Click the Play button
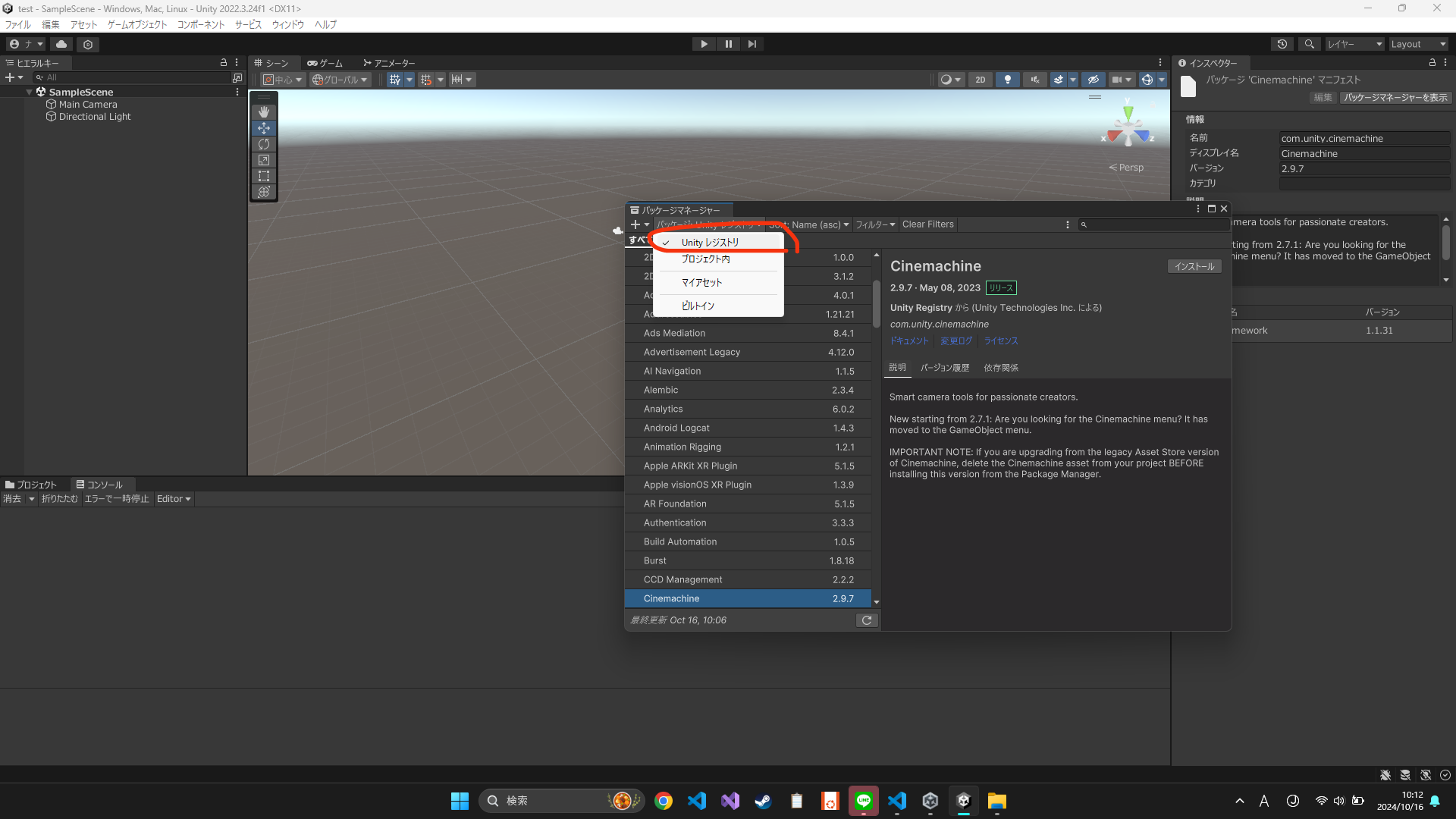Viewport: 1456px width, 819px height. 704,44
